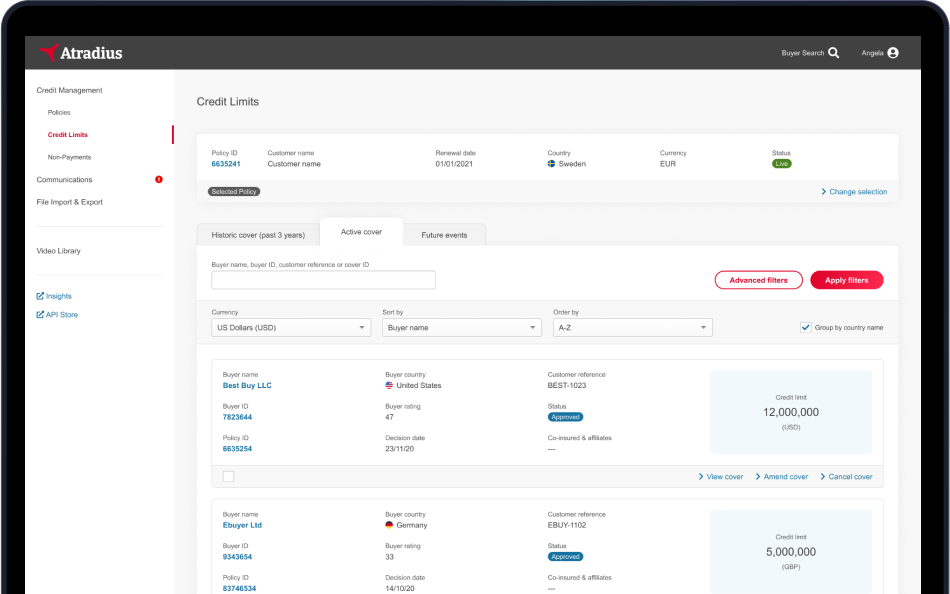This screenshot has height=594, width=950.
Task: Go to Policies in sidebar
Action: click(x=59, y=113)
